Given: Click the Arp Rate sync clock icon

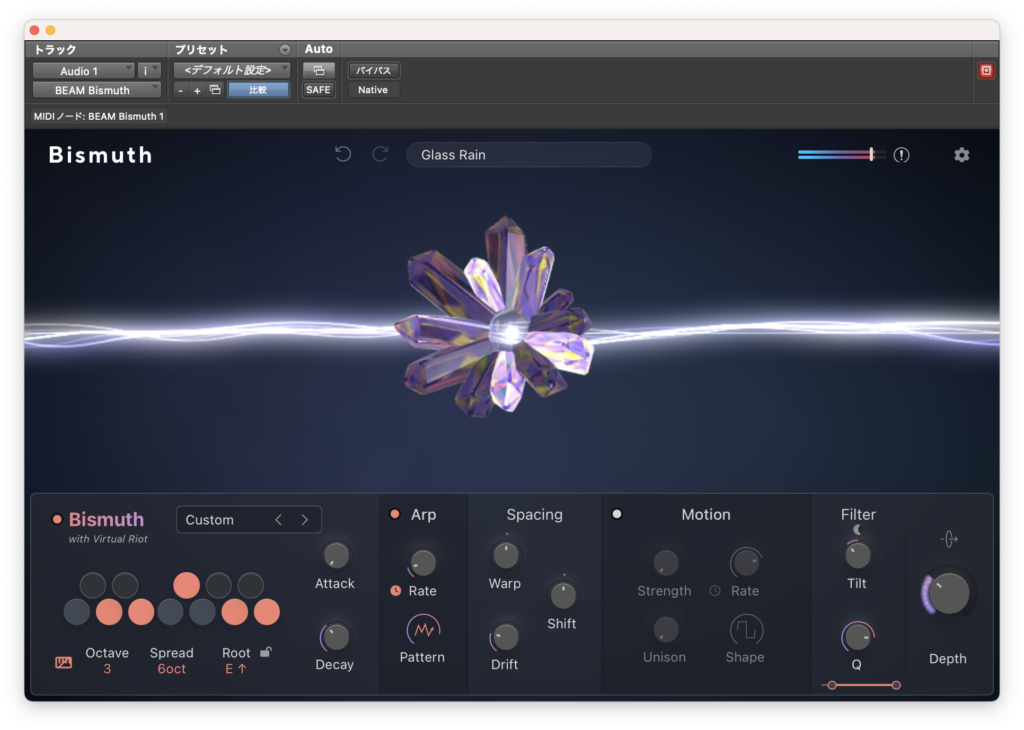Looking at the screenshot, I should point(396,590).
